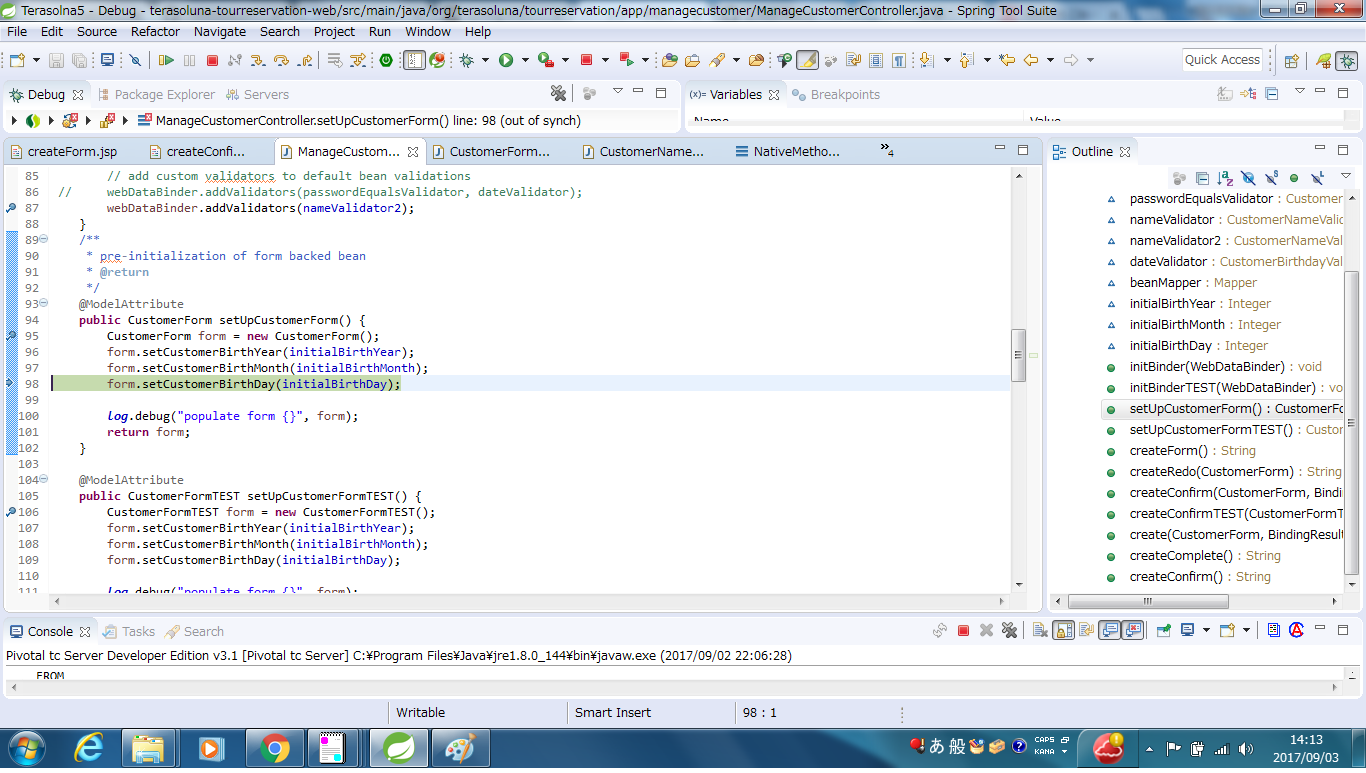Collapse the code fold at line 93
Screen dimensions: 1366x773
[x=43, y=304]
